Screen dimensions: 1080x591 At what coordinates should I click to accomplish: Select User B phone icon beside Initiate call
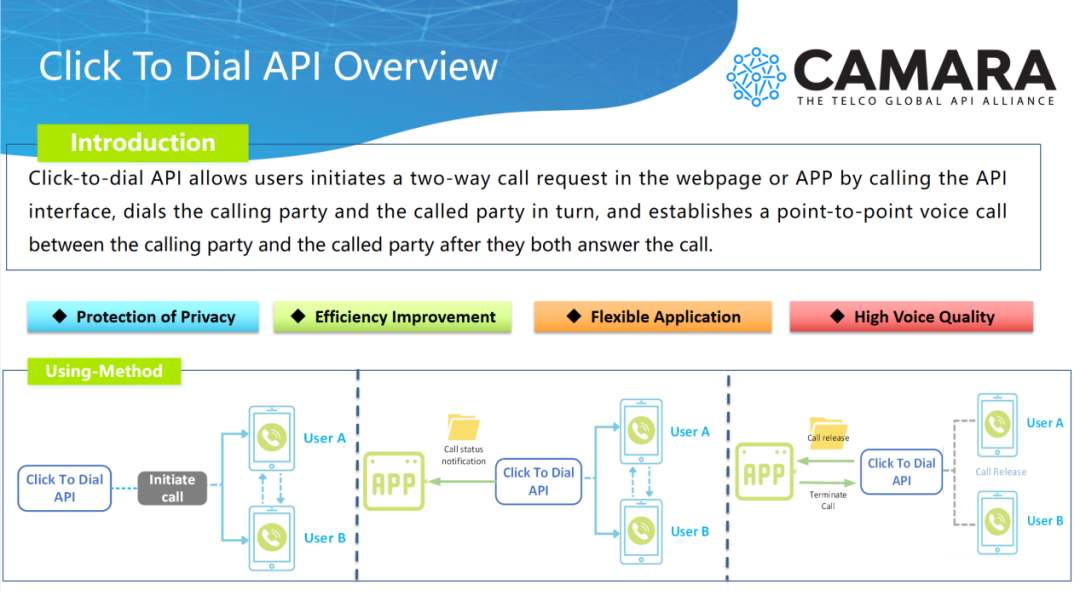[271, 538]
